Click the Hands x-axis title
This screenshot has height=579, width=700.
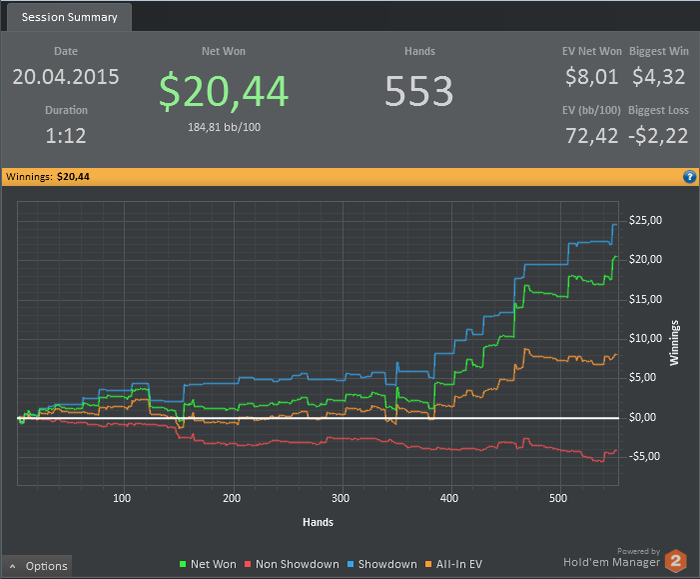(318, 522)
